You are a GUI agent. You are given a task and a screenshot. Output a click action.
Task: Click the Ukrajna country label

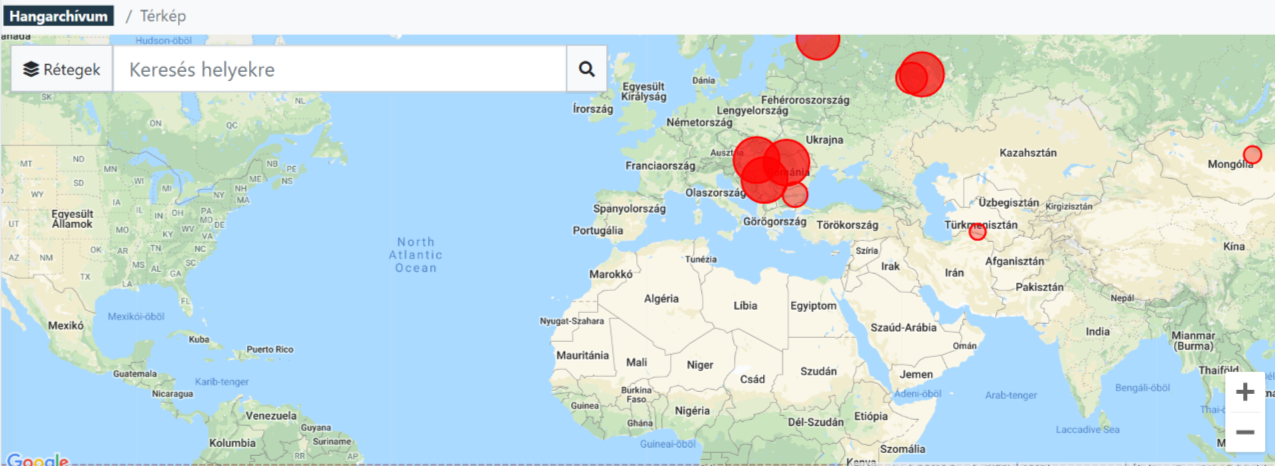[825, 140]
